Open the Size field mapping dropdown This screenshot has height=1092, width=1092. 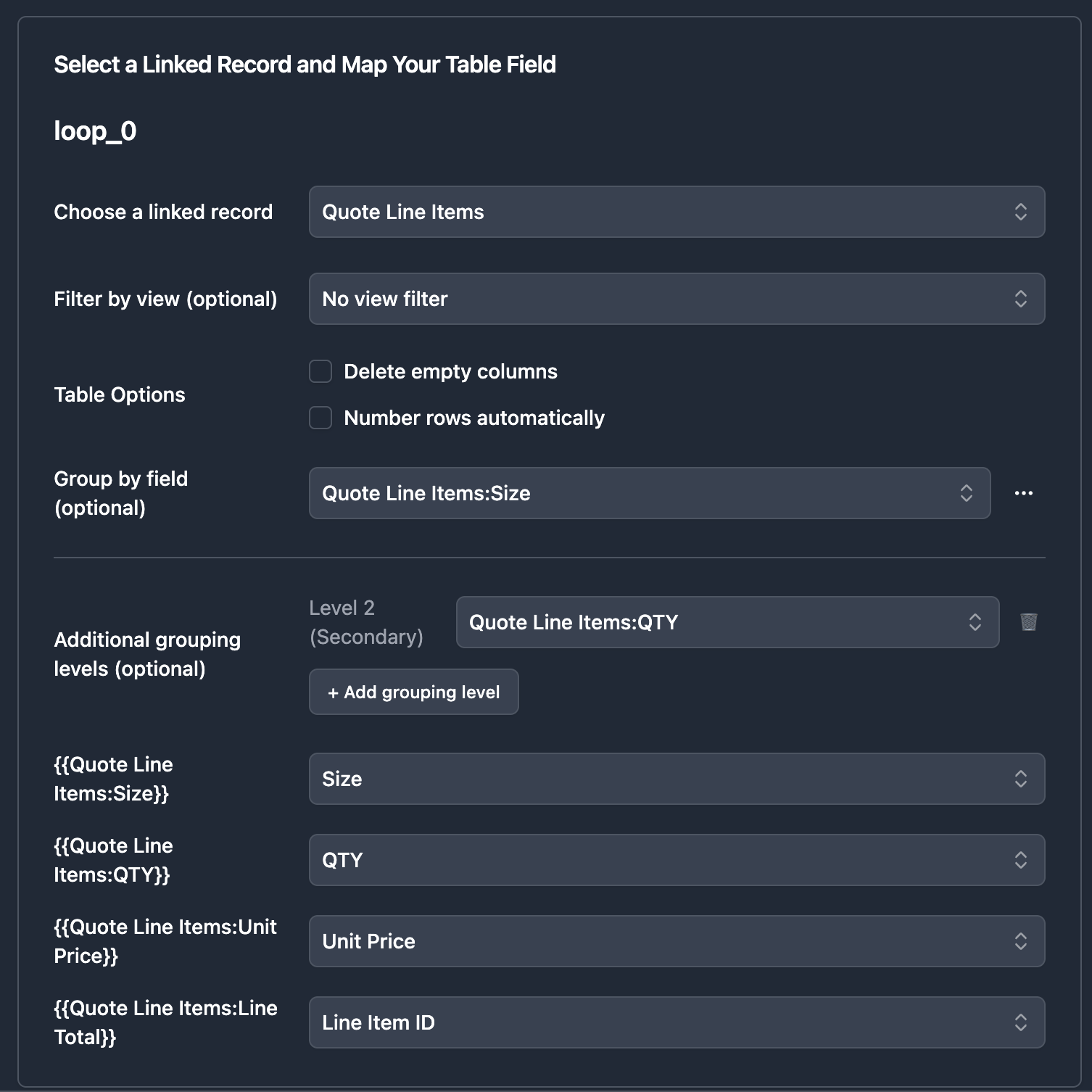pyautogui.click(x=653, y=779)
